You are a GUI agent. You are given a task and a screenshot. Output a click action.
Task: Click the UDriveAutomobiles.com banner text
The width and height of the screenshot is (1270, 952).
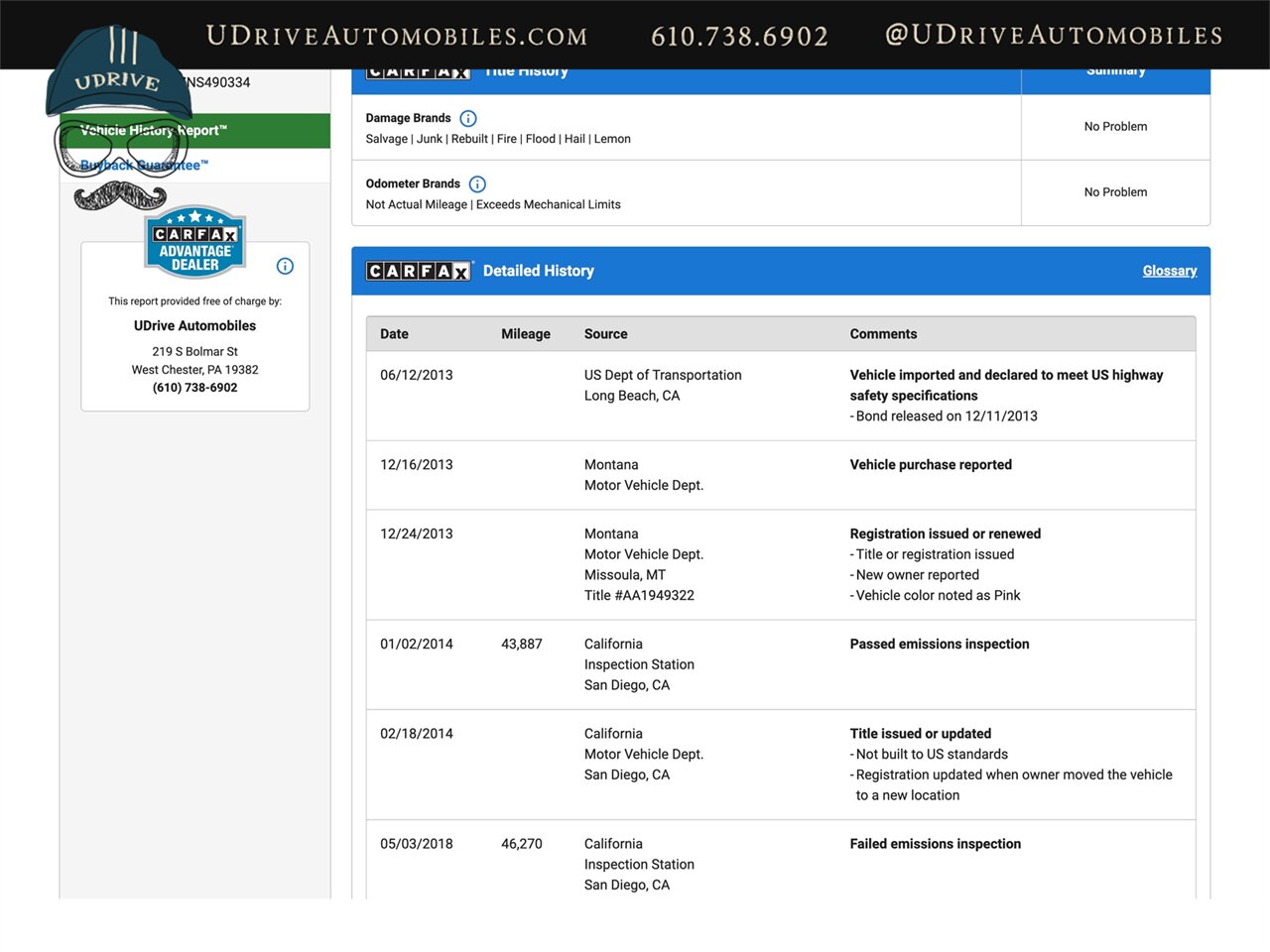(x=397, y=36)
